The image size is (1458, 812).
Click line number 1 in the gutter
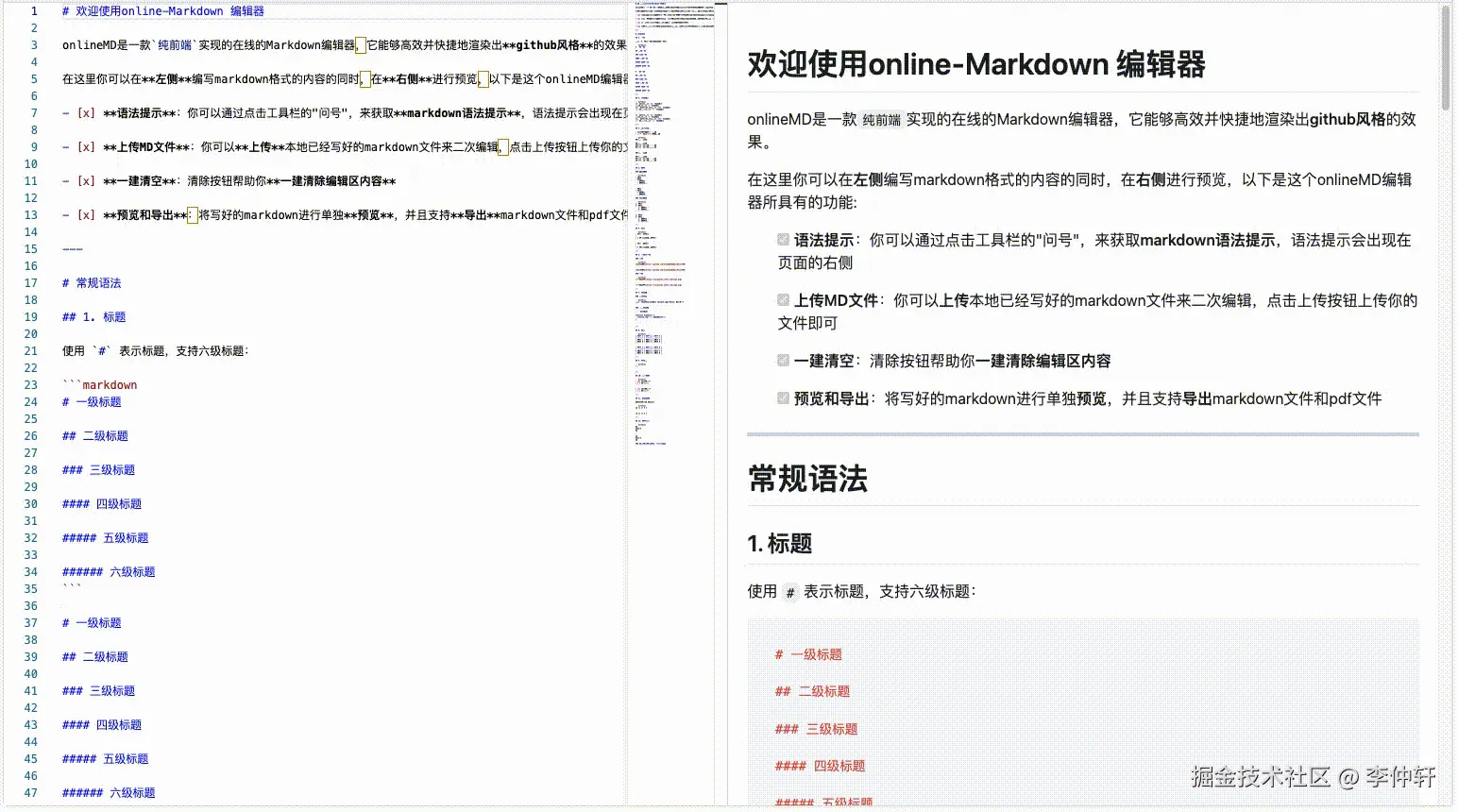pyautogui.click(x=34, y=11)
